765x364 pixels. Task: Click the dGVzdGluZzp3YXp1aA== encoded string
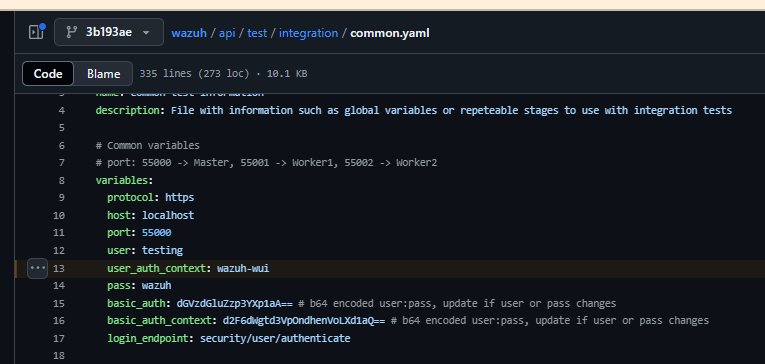coord(235,303)
